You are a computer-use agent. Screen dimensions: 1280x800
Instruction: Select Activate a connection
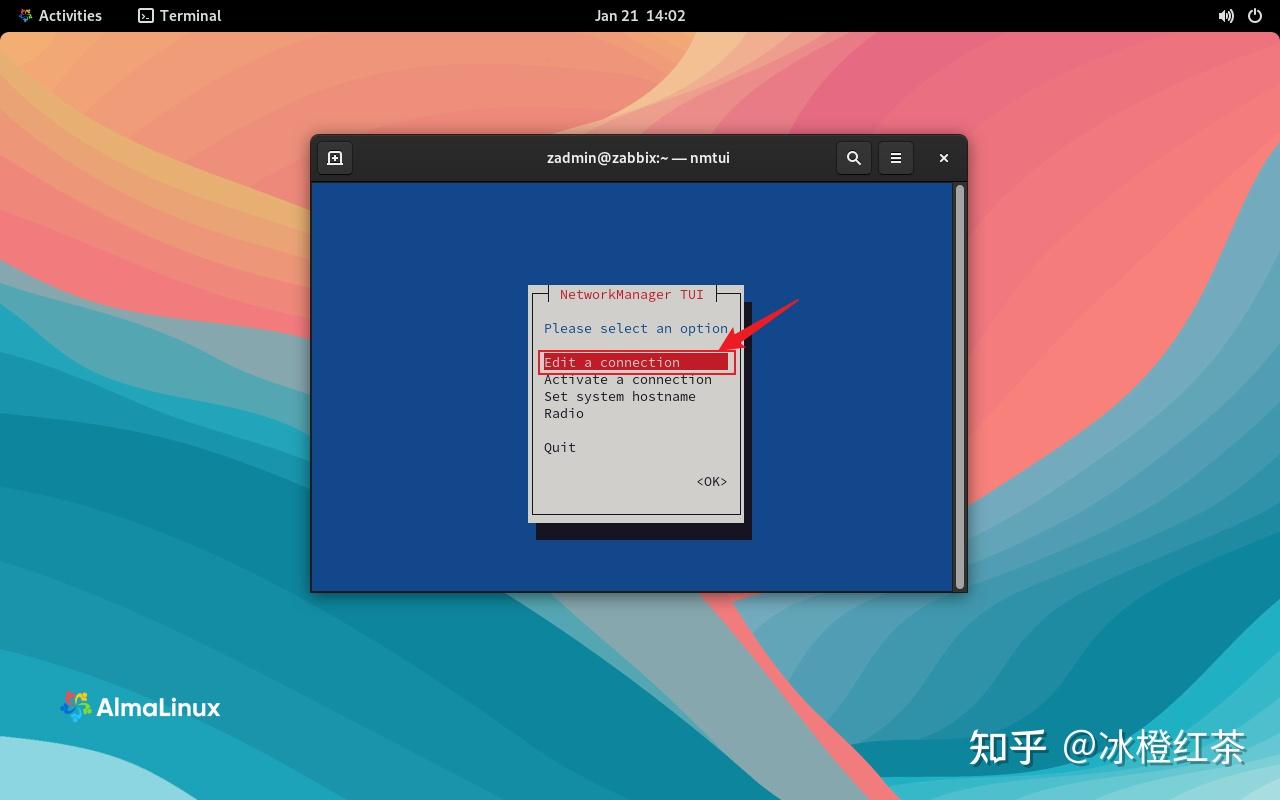628,379
